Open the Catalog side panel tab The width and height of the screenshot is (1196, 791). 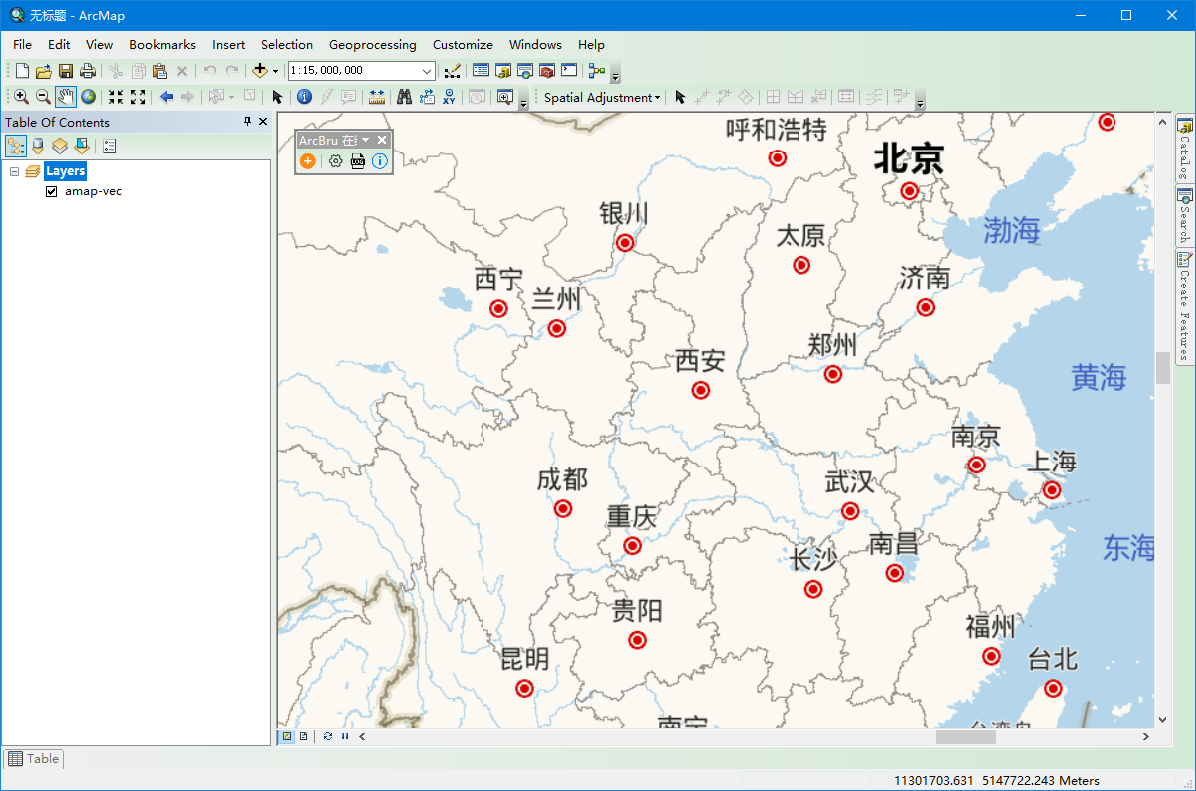click(x=1185, y=149)
